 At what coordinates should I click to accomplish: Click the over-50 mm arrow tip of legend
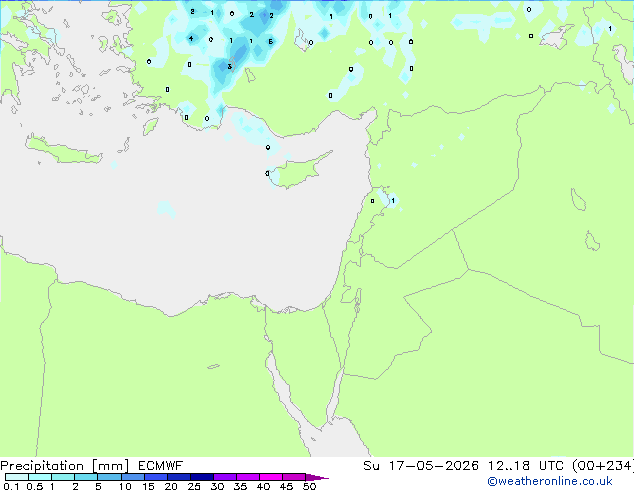(x=317, y=477)
